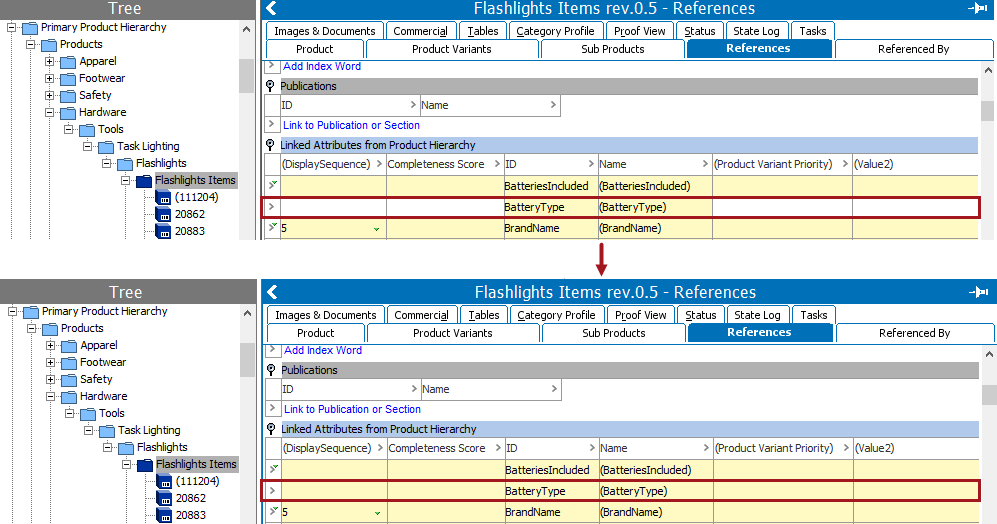
Task: Click the pin icon in the lower title bar
Action: (978, 292)
